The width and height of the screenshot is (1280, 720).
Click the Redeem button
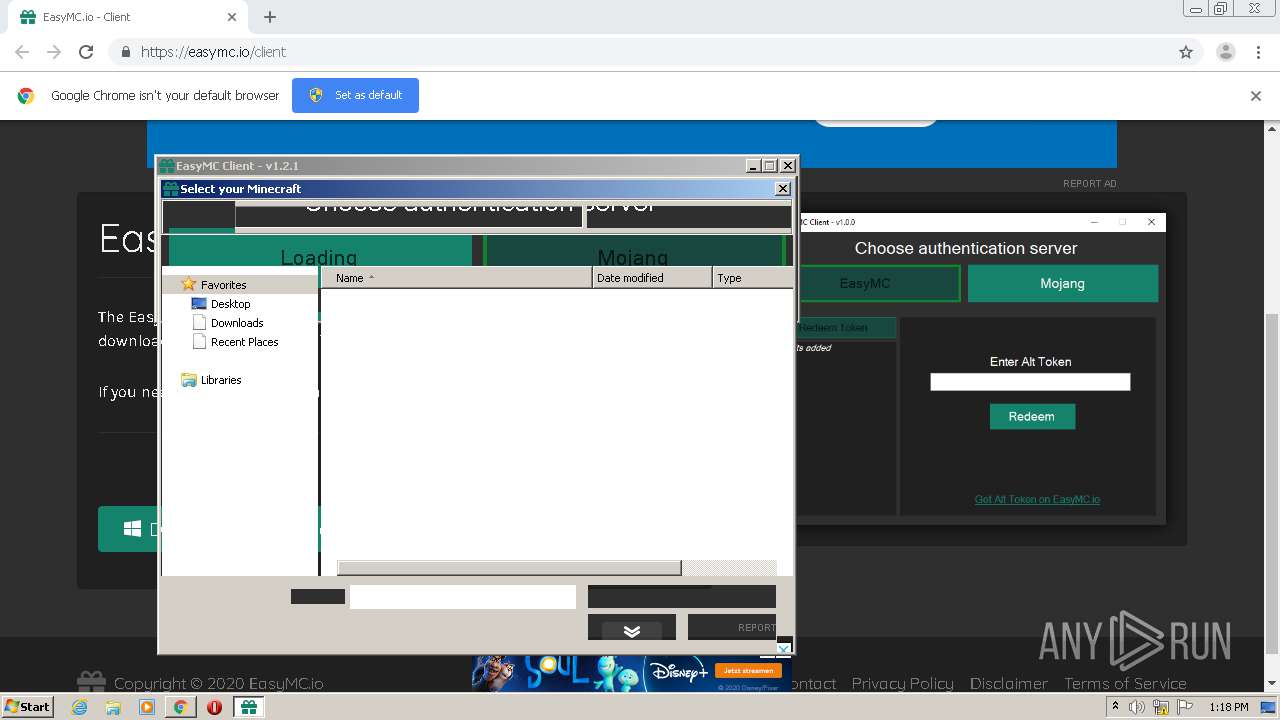pyautogui.click(x=1032, y=417)
